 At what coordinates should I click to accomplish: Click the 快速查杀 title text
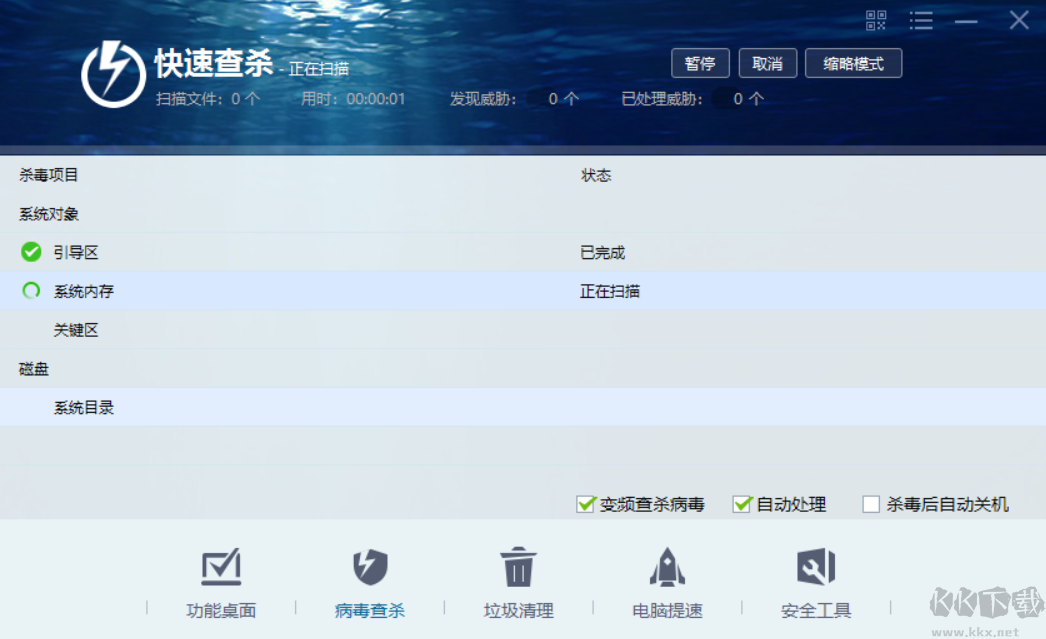click(213, 63)
